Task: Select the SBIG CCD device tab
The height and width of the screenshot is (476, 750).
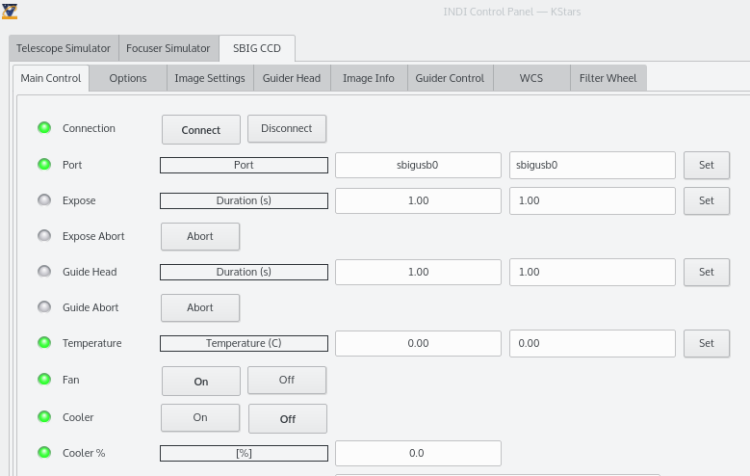Action: pyautogui.click(x=257, y=48)
